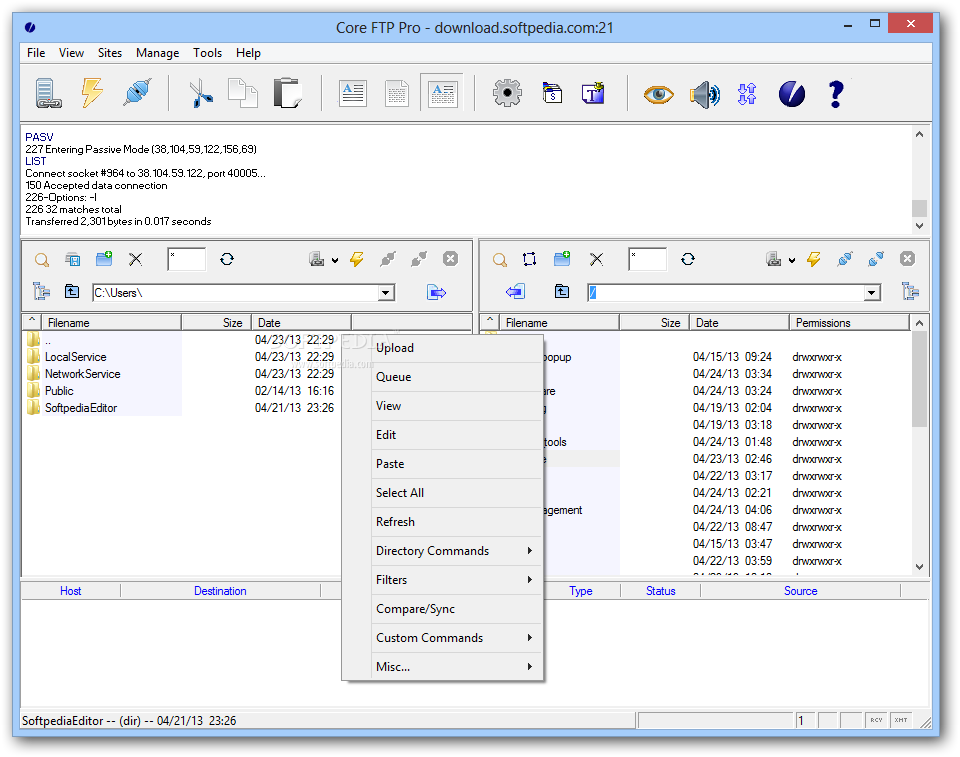The height and width of the screenshot is (757, 960).
Task: Choose Refresh from context menu
Action: tap(457, 522)
